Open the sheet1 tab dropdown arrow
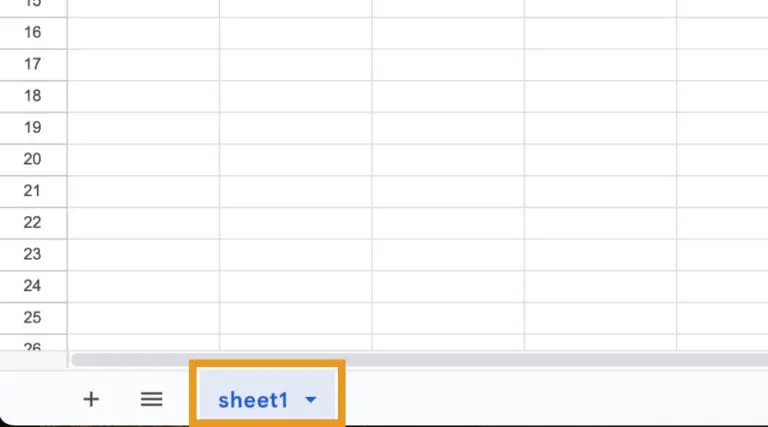768x427 pixels. coord(311,400)
